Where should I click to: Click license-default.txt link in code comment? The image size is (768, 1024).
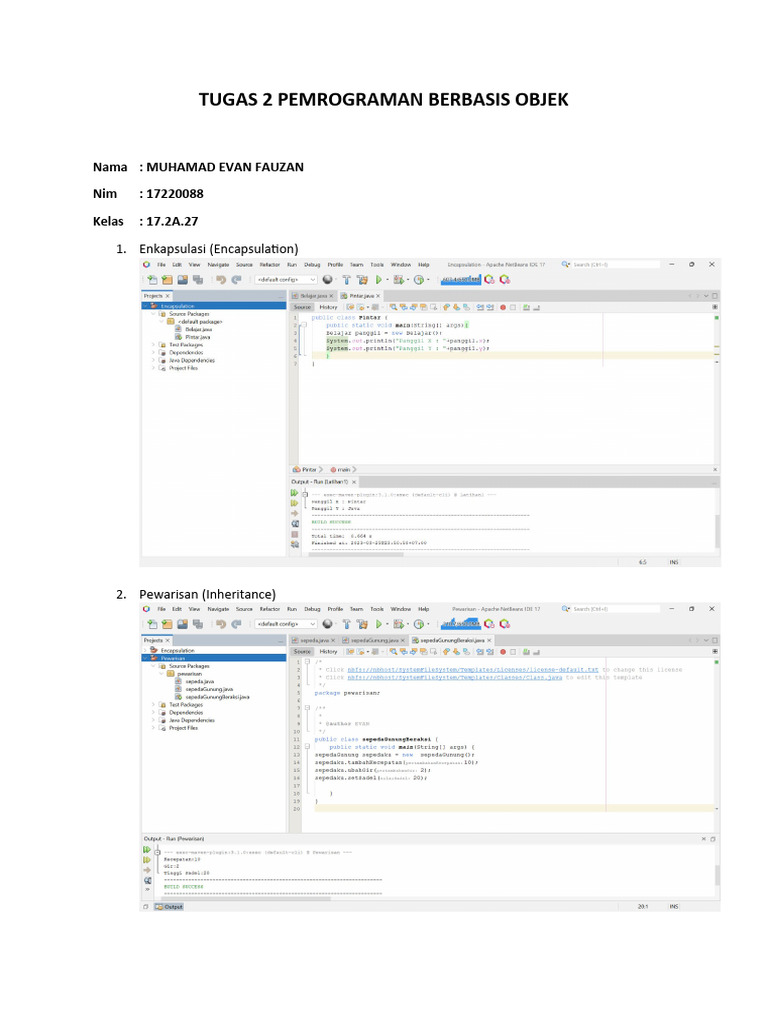pos(560,669)
